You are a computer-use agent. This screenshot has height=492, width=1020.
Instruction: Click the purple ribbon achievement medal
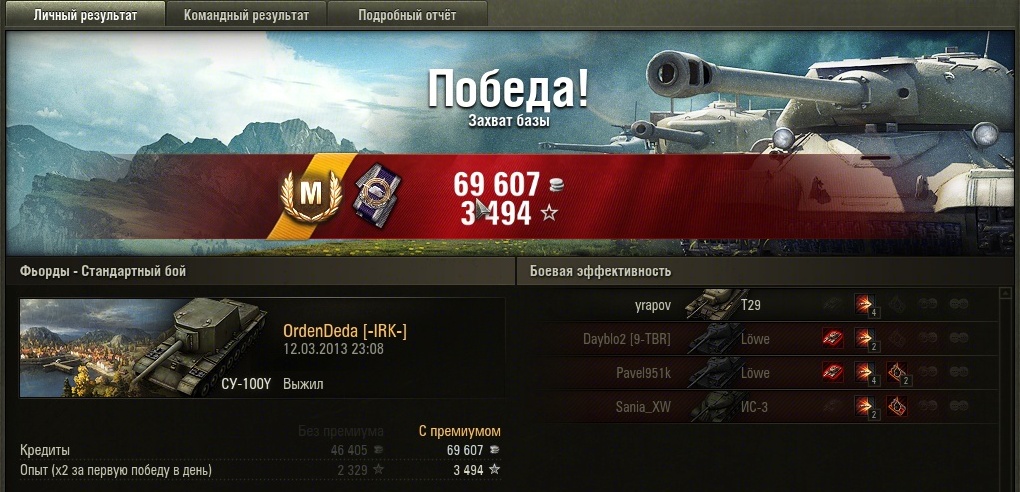pyautogui.click(x=375, y=195)
